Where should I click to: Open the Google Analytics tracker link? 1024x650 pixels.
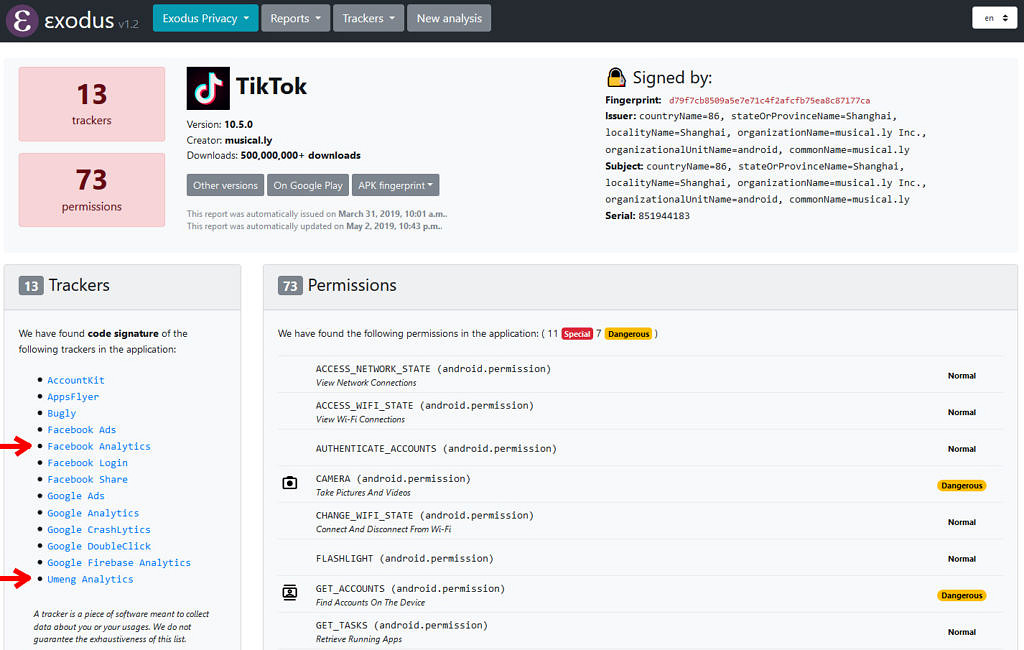point(93,513)
